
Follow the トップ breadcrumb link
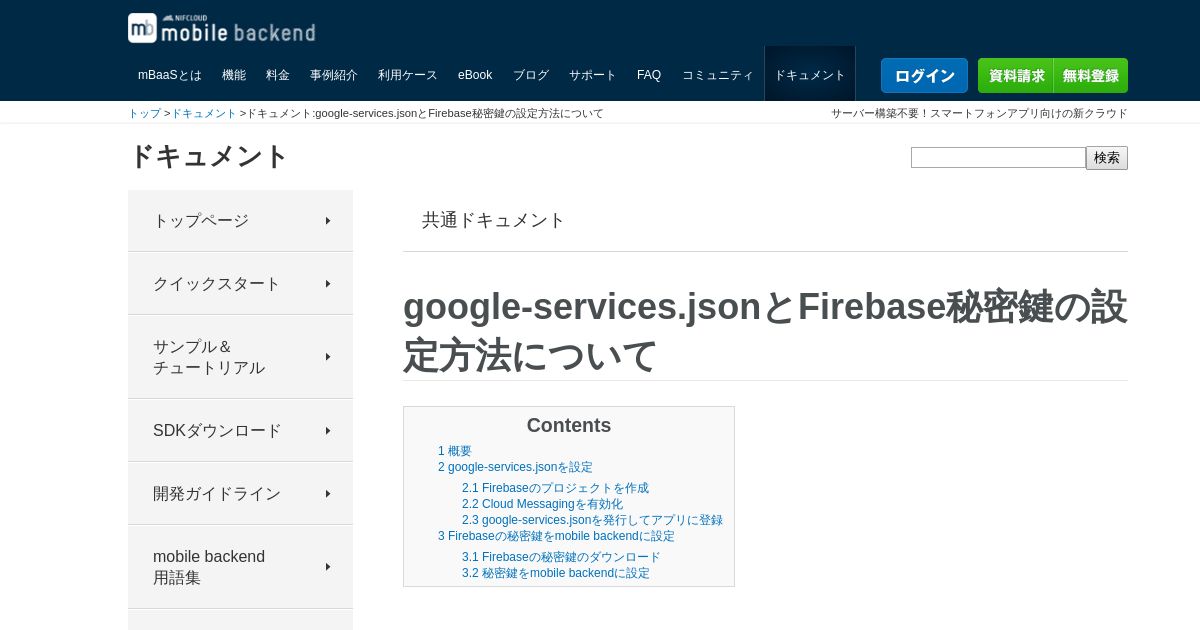[144, 113]
